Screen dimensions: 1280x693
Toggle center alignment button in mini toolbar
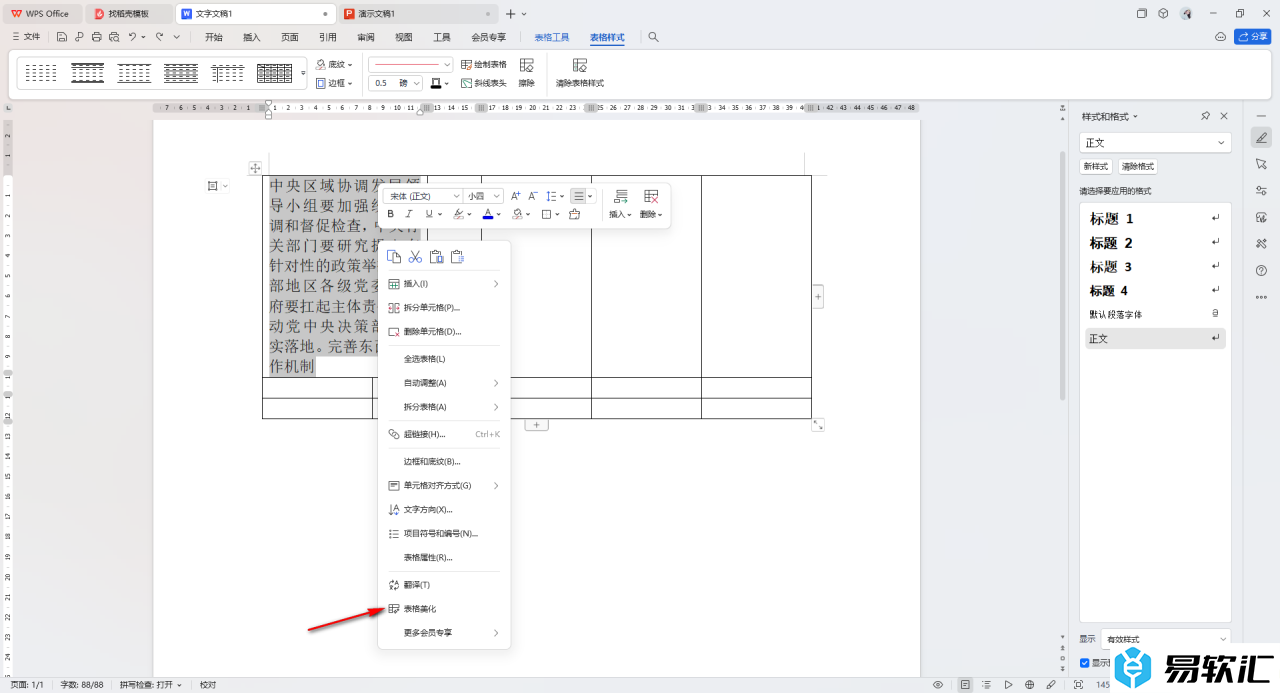[579, 196]
